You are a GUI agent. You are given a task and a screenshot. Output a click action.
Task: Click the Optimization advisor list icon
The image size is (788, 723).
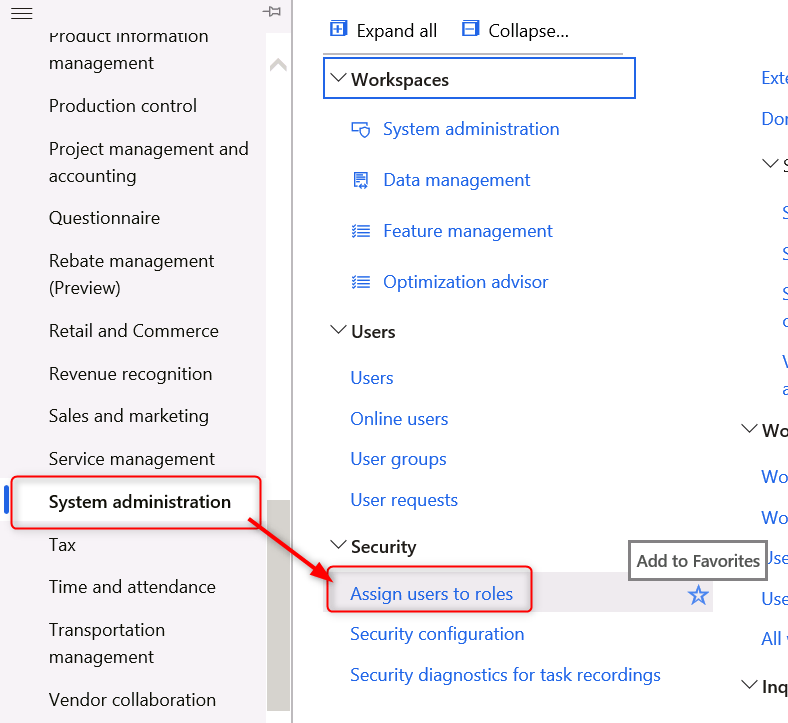click(x=361, y=282)
